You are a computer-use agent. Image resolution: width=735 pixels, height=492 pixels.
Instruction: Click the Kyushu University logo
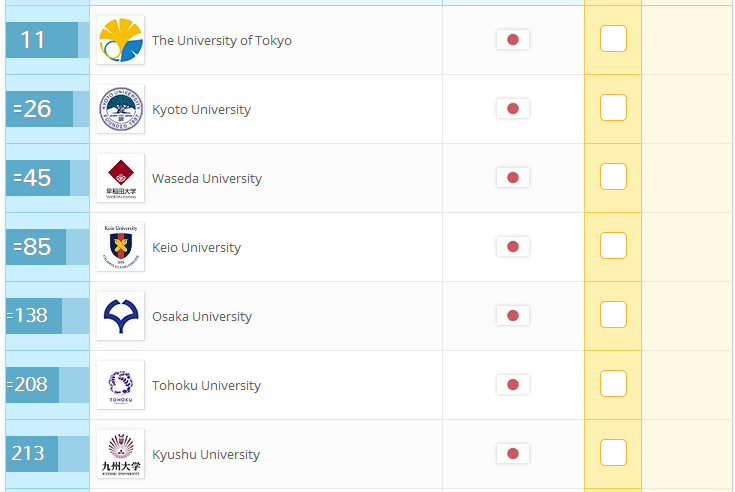[x=120, y=454]
